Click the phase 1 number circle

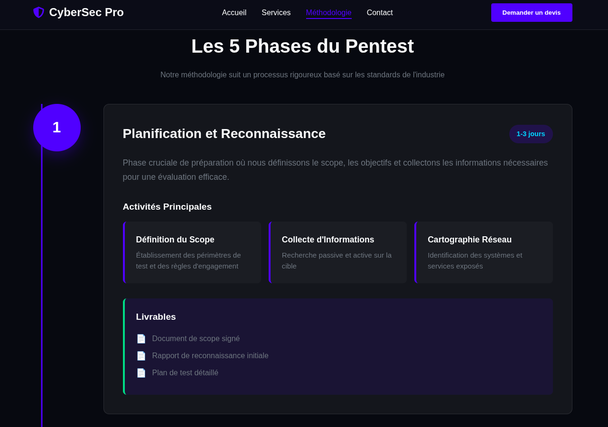pyautogui.click(x=56, y=127)
